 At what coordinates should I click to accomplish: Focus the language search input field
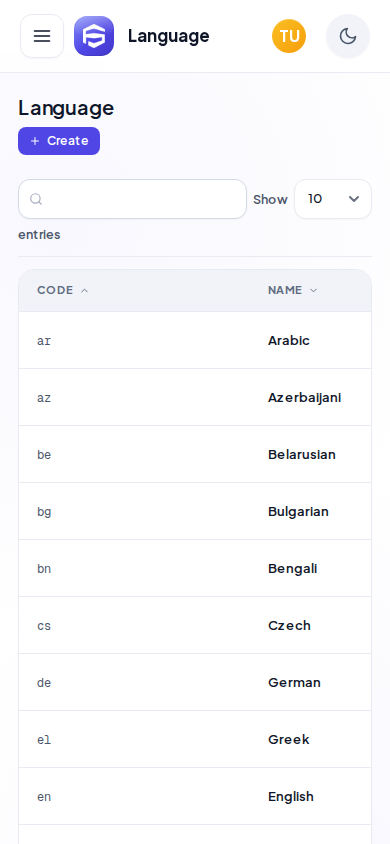pos(132,199)
